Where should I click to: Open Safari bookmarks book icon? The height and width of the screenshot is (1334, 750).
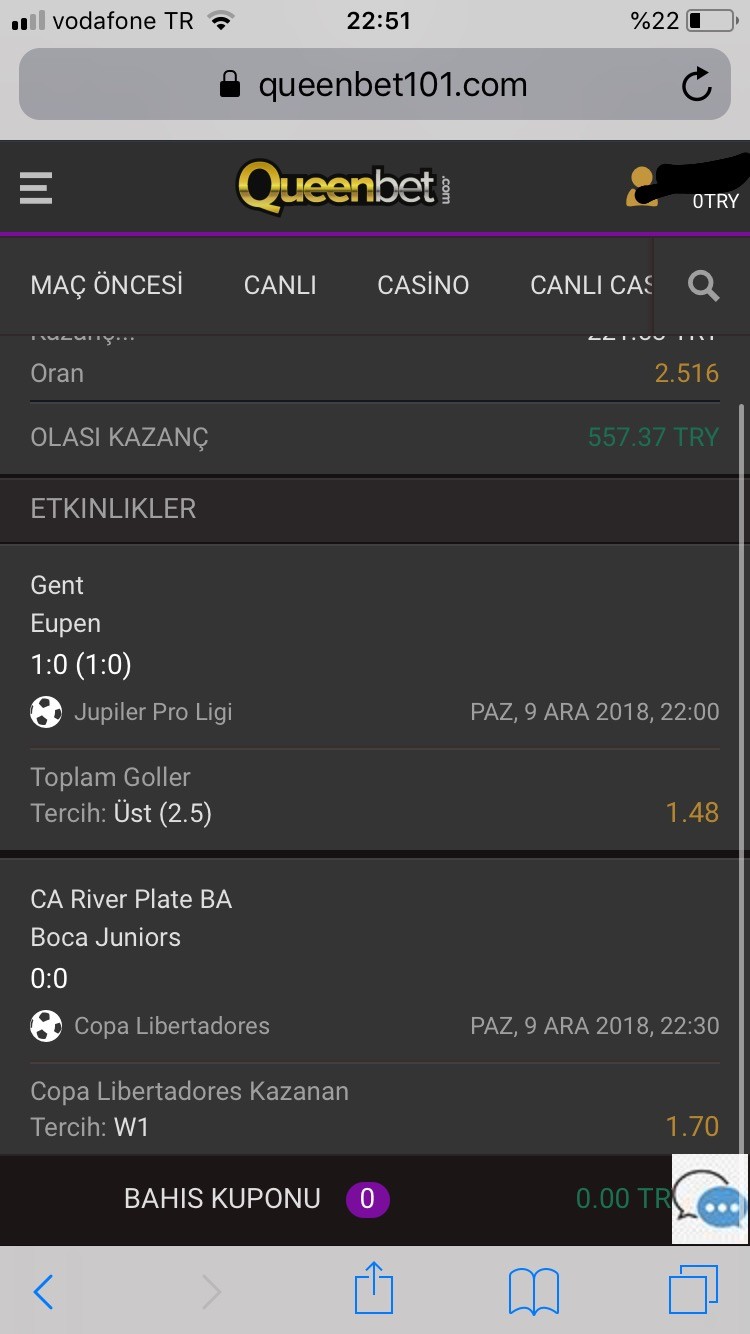pyautogui.click(x=533, y=1292)
